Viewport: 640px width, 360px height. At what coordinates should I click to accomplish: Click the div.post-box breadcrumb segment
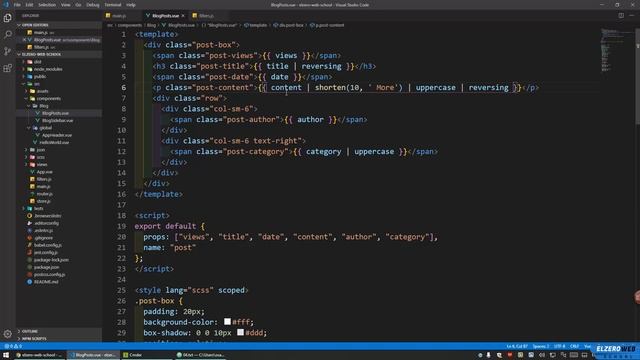click(x=289, y=25)
